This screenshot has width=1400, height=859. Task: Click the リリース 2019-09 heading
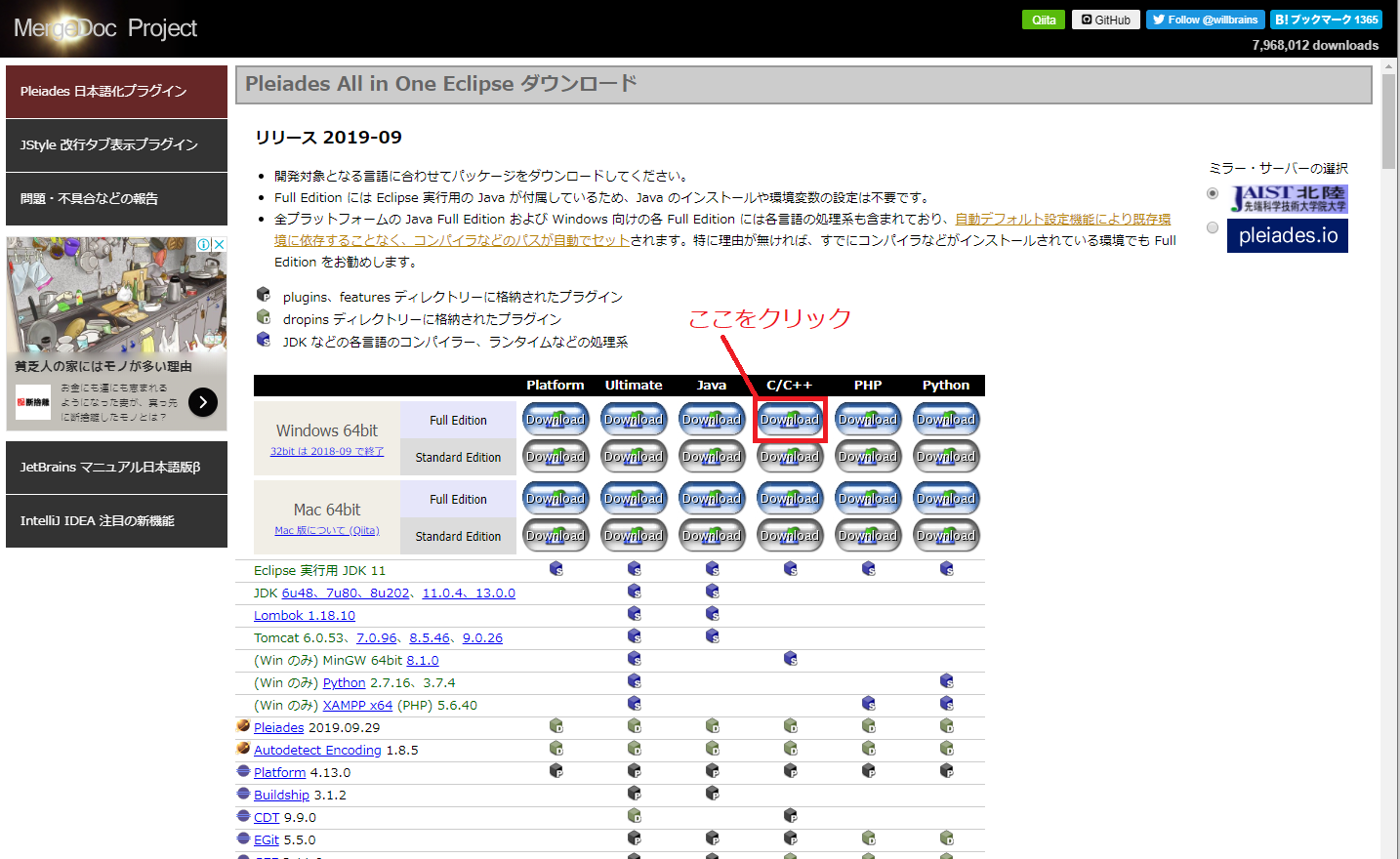(328, 137)
